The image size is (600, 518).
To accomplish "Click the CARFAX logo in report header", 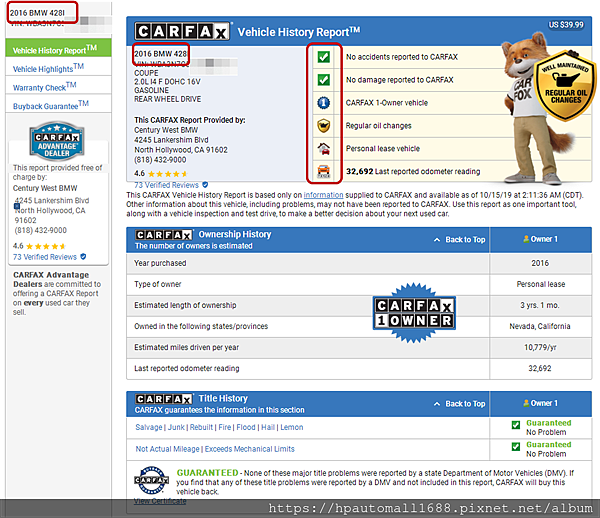I will (x=182, y=31).
